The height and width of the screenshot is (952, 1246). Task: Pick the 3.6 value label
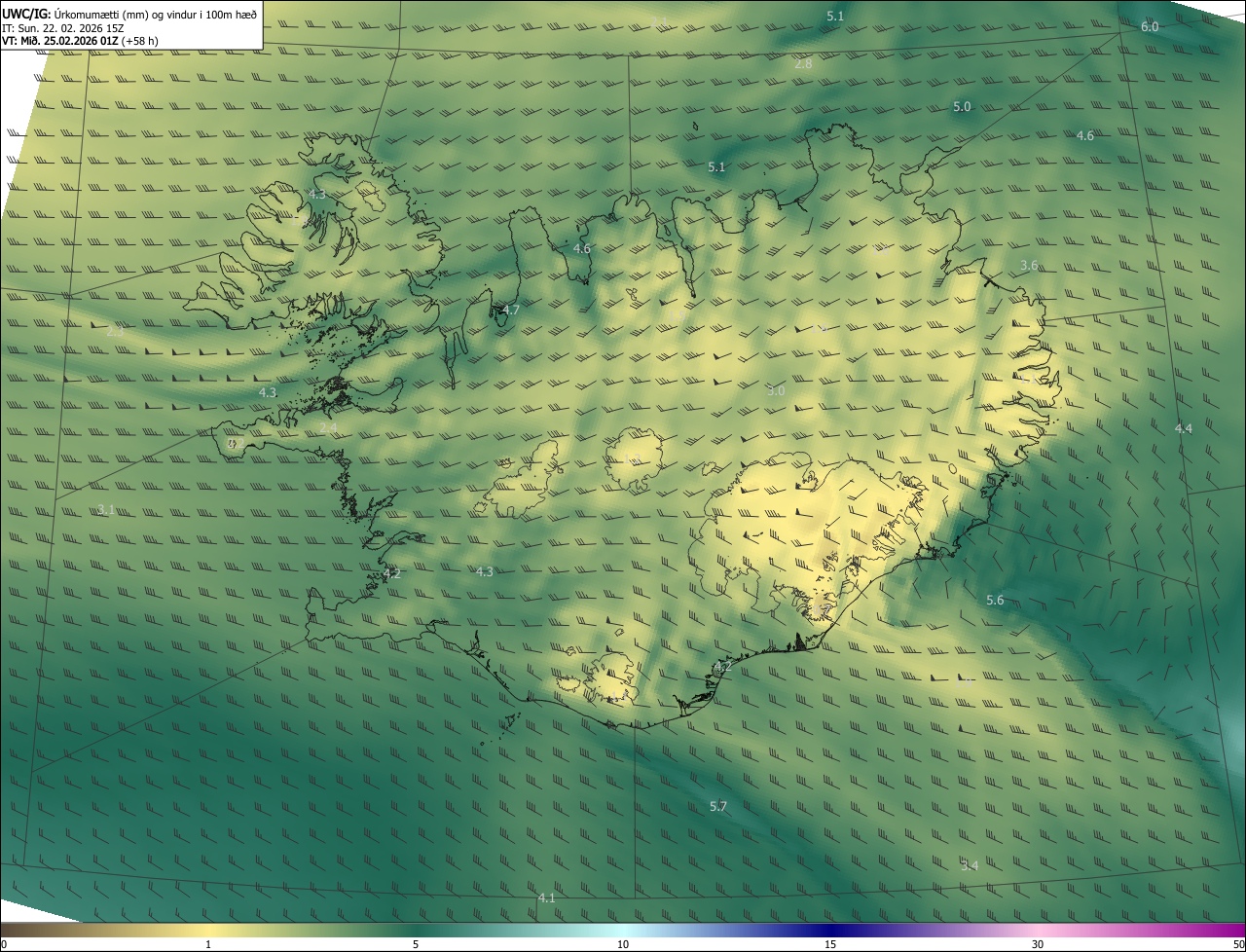point(1029,266)
